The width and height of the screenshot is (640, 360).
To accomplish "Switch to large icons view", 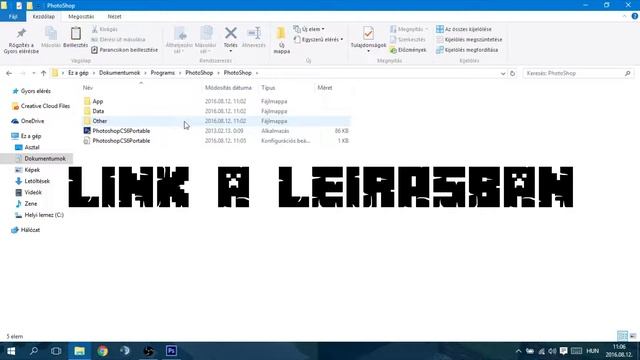I will point(633,336).
